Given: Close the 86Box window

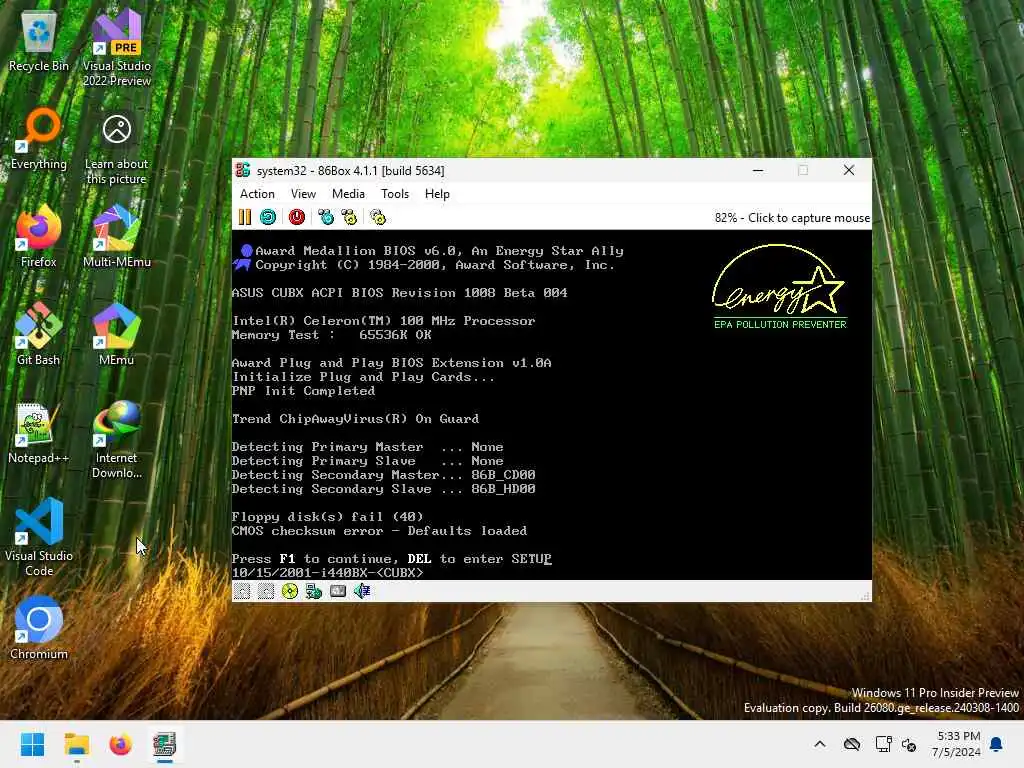Looking at the screenshot, I should click(848, 170).
